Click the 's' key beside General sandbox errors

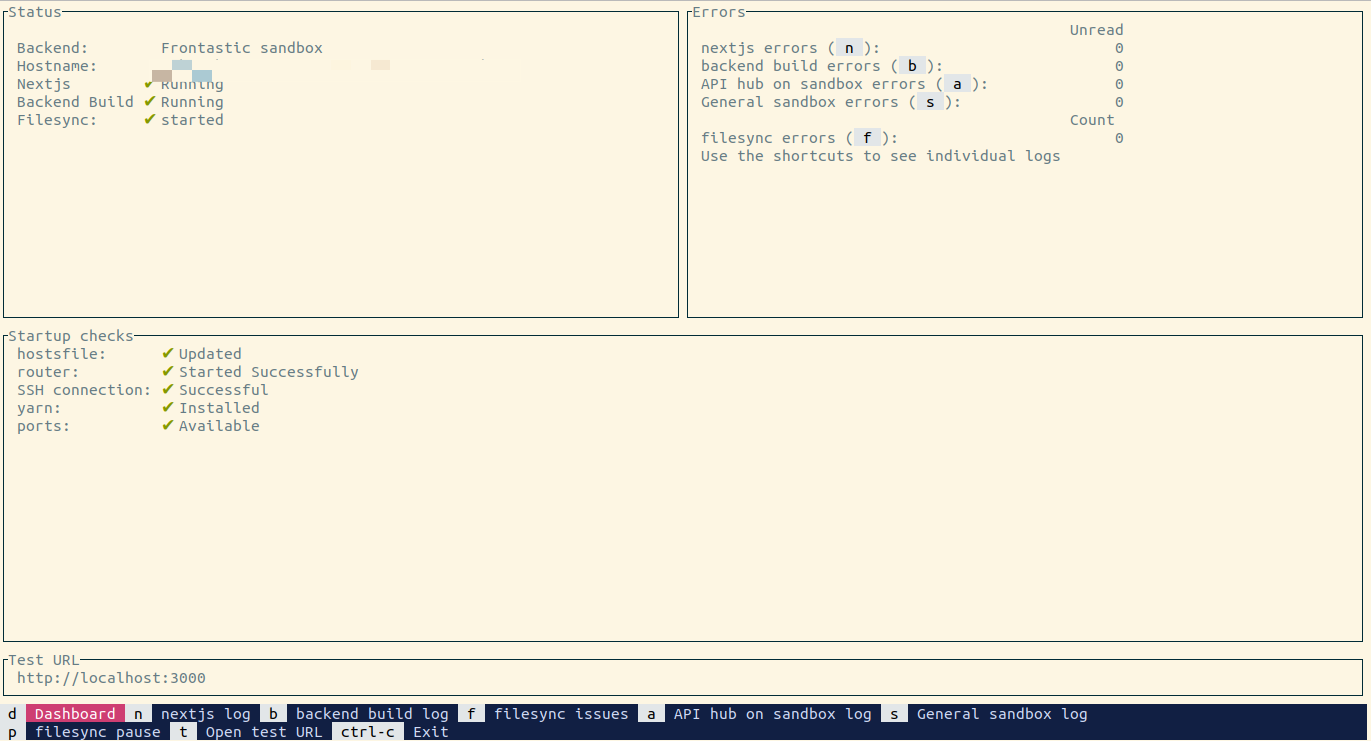pos(930,102)
